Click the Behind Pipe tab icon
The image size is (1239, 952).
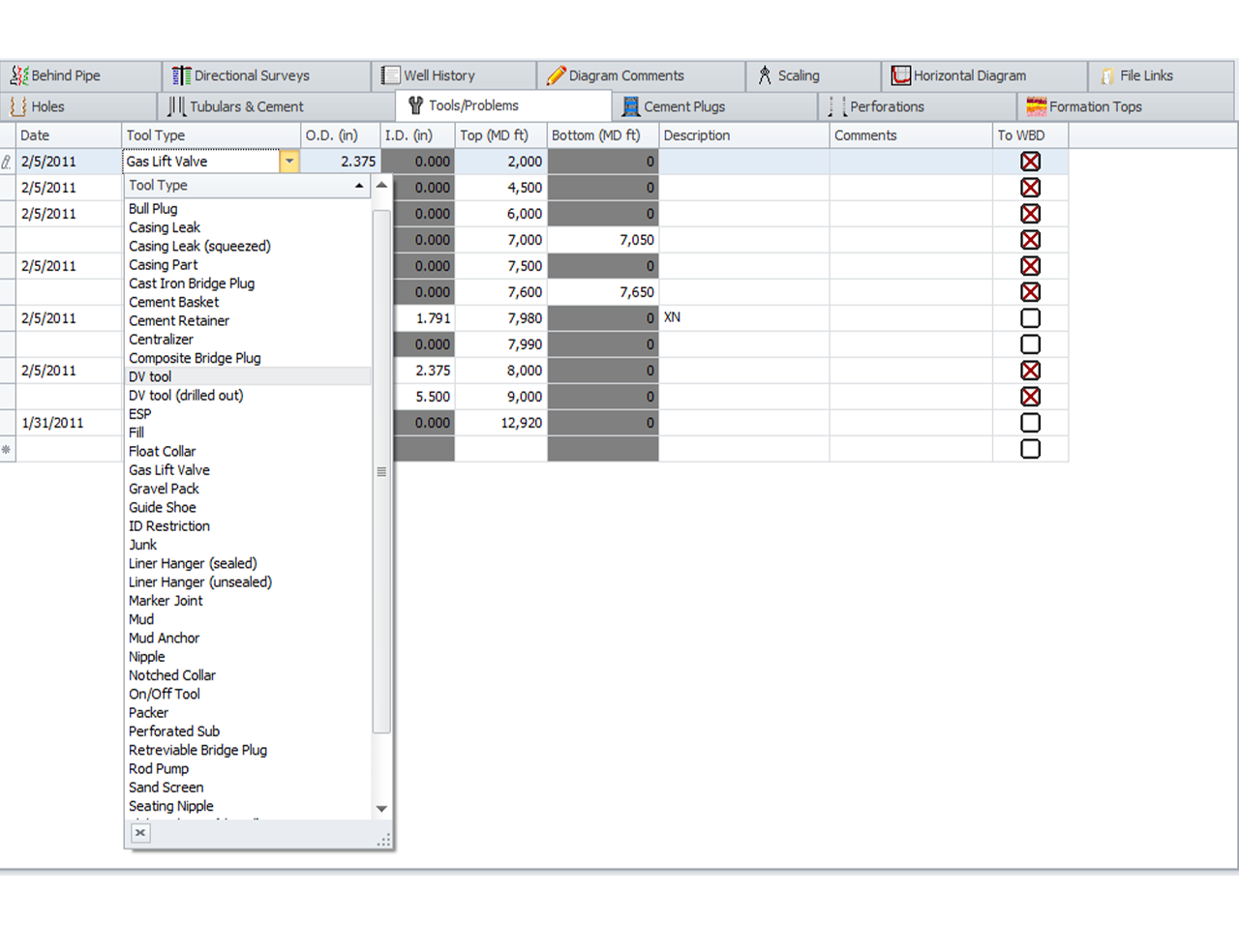pos(18,75)
